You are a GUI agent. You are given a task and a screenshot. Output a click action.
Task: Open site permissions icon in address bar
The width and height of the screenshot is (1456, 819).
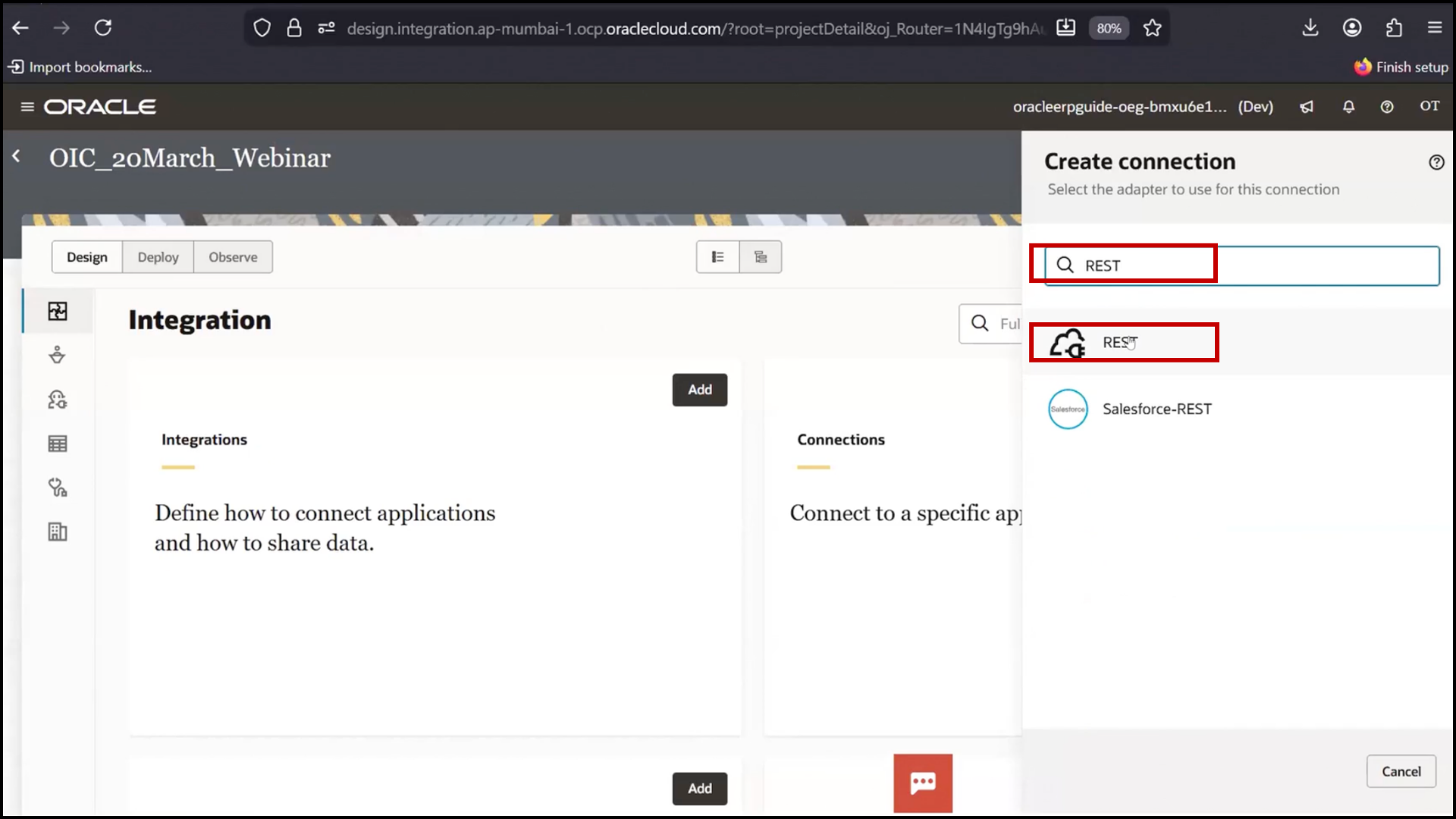[326, 28]
